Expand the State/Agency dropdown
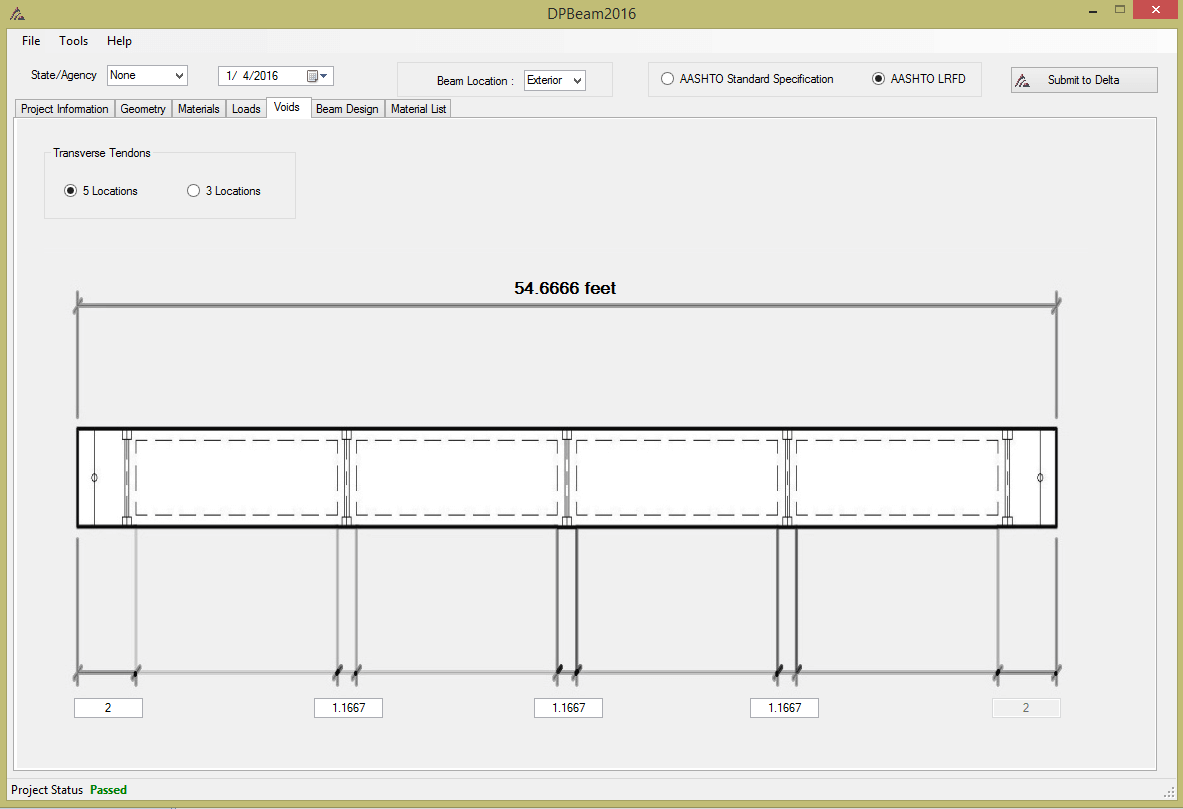This screenshot has height=809, width=1183. tap(179, 75)
